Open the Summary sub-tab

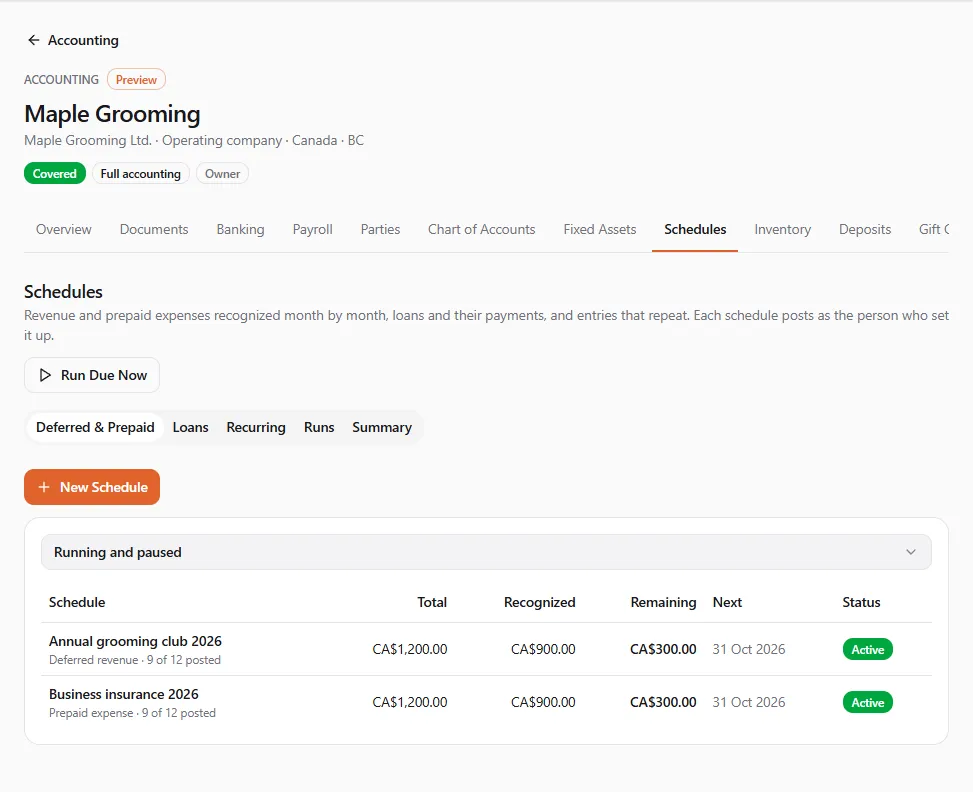pyautogui.click(x=382, y=428)
